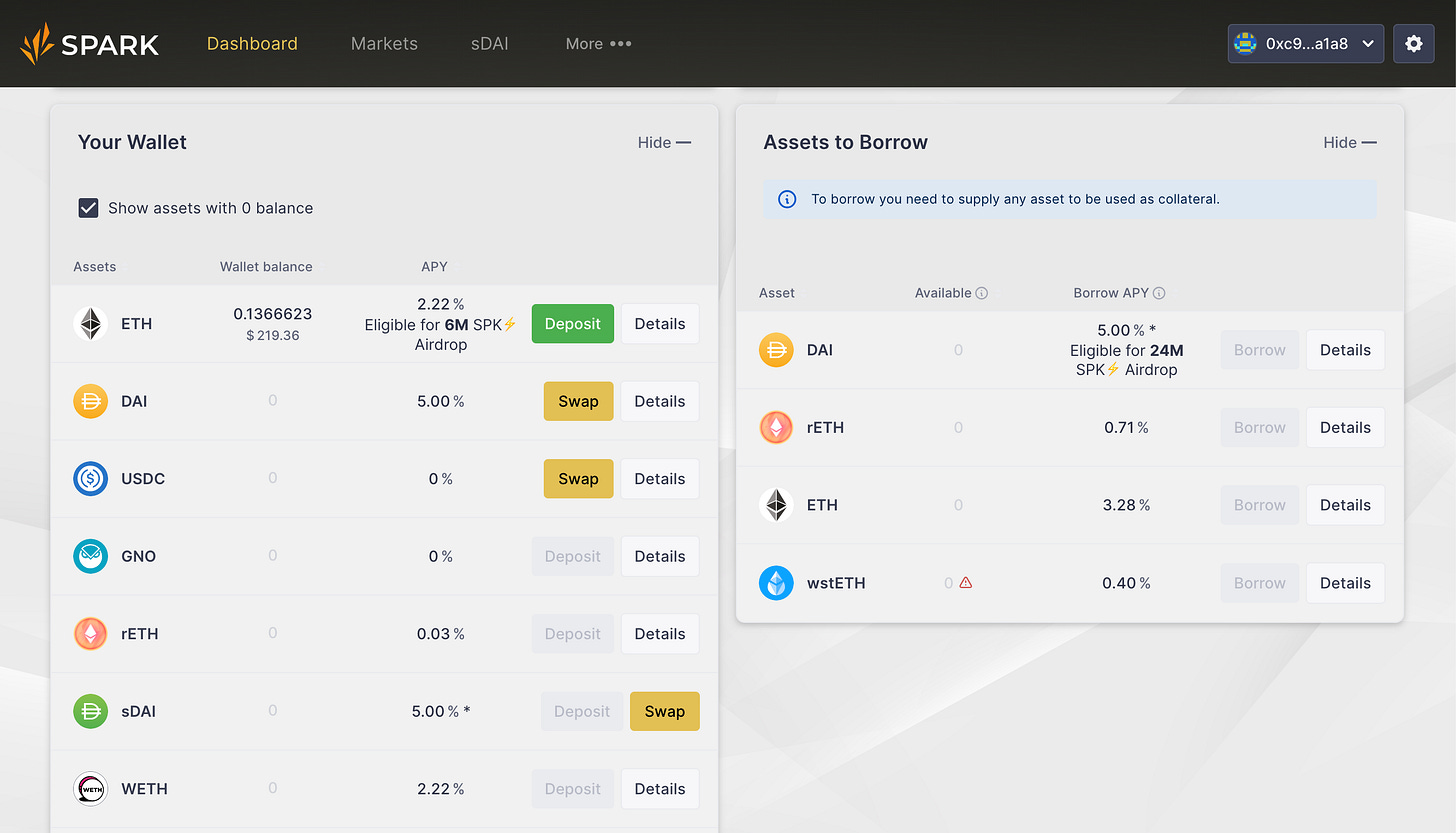Click the USDC token icon
Viewport: 1456px width, 833px height.
tap(91, 479)
